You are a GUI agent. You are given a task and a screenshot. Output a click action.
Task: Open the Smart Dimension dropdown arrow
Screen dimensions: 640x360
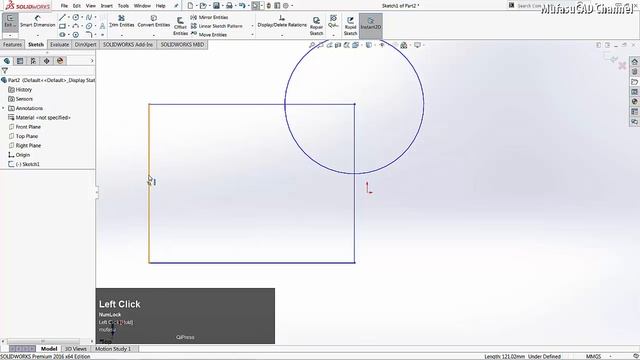click(38, 36)
